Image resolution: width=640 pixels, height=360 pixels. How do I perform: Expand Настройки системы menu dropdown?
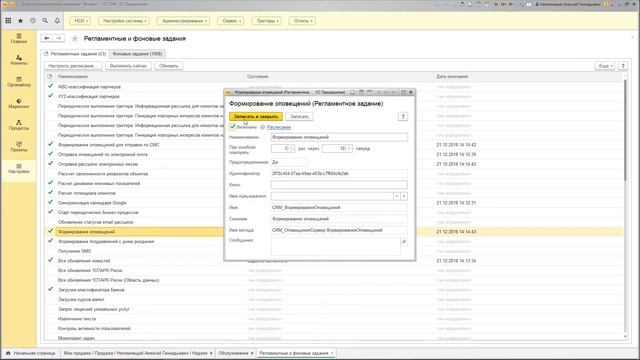click(x=124, y=21)
